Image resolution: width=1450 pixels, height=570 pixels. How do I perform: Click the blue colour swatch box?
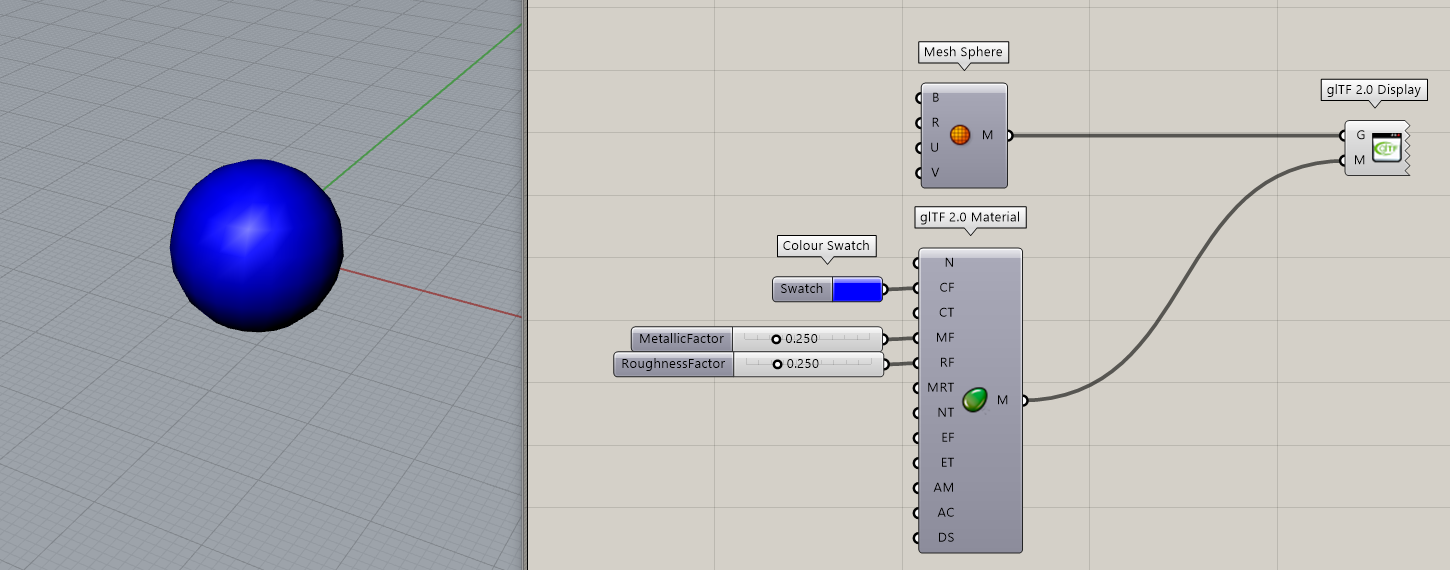tap(857, 290)
